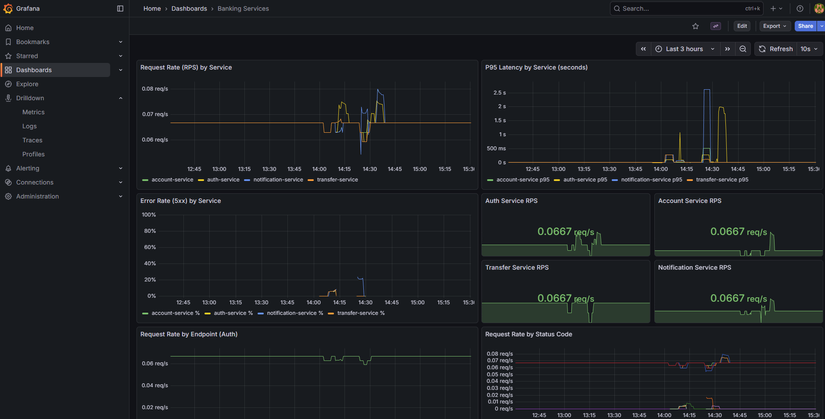Shift time range backward with left arrows
This screenshot has width=825, height=419.
coord(643,49)
